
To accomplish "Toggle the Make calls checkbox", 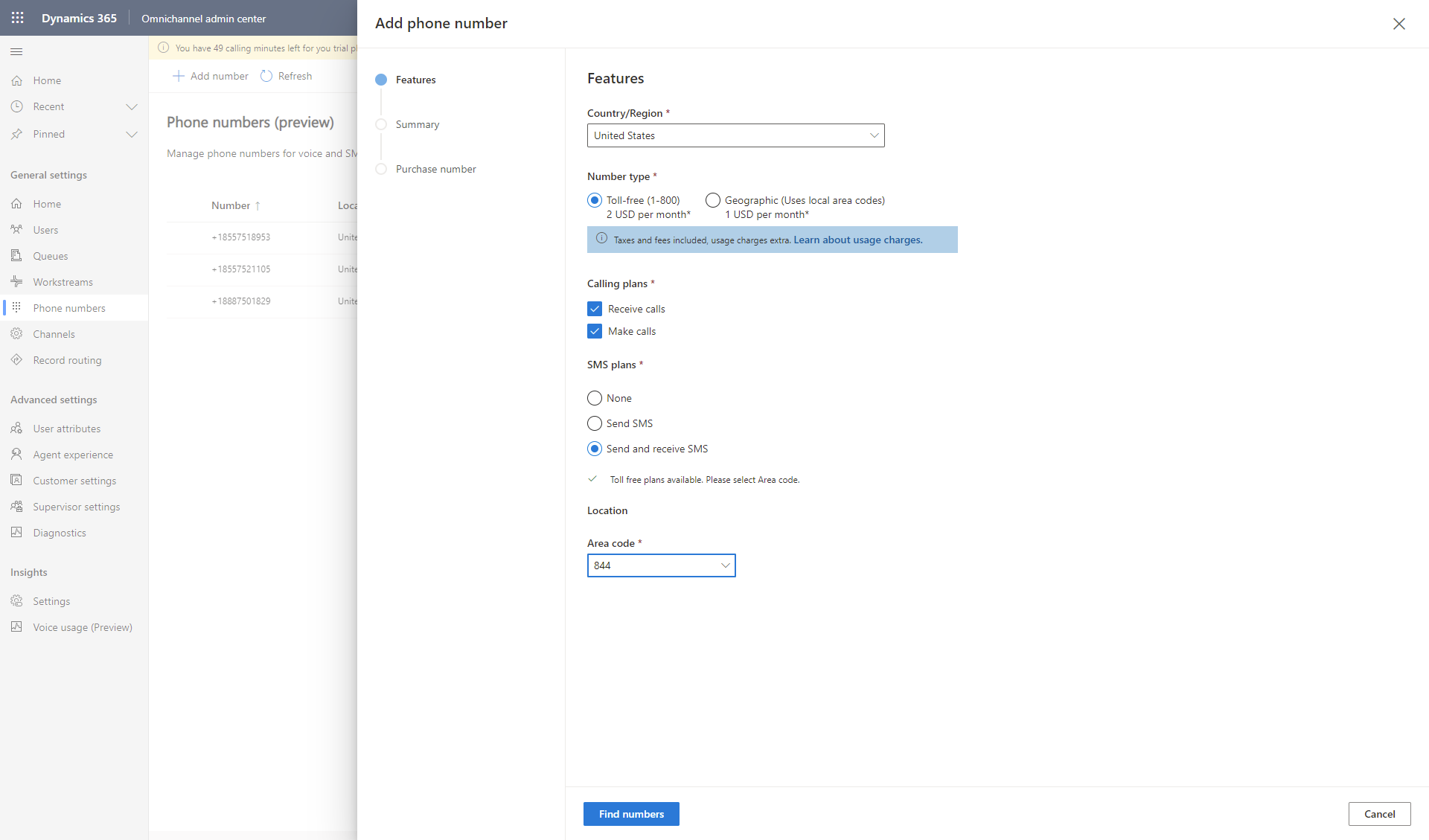I will tap(594, 331).
